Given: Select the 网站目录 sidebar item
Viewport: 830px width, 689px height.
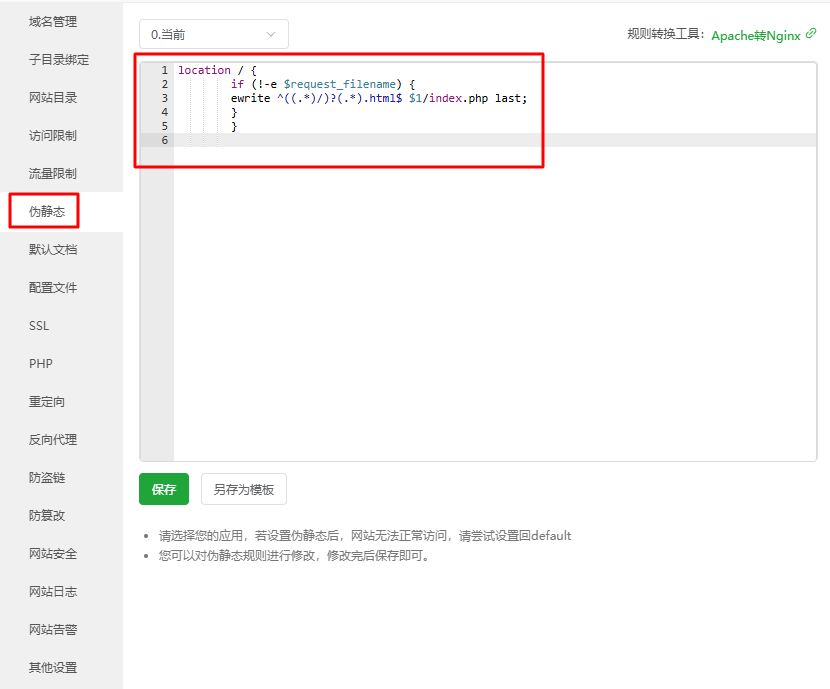Looking at the screenshot, I should click(x=53, y=97).
